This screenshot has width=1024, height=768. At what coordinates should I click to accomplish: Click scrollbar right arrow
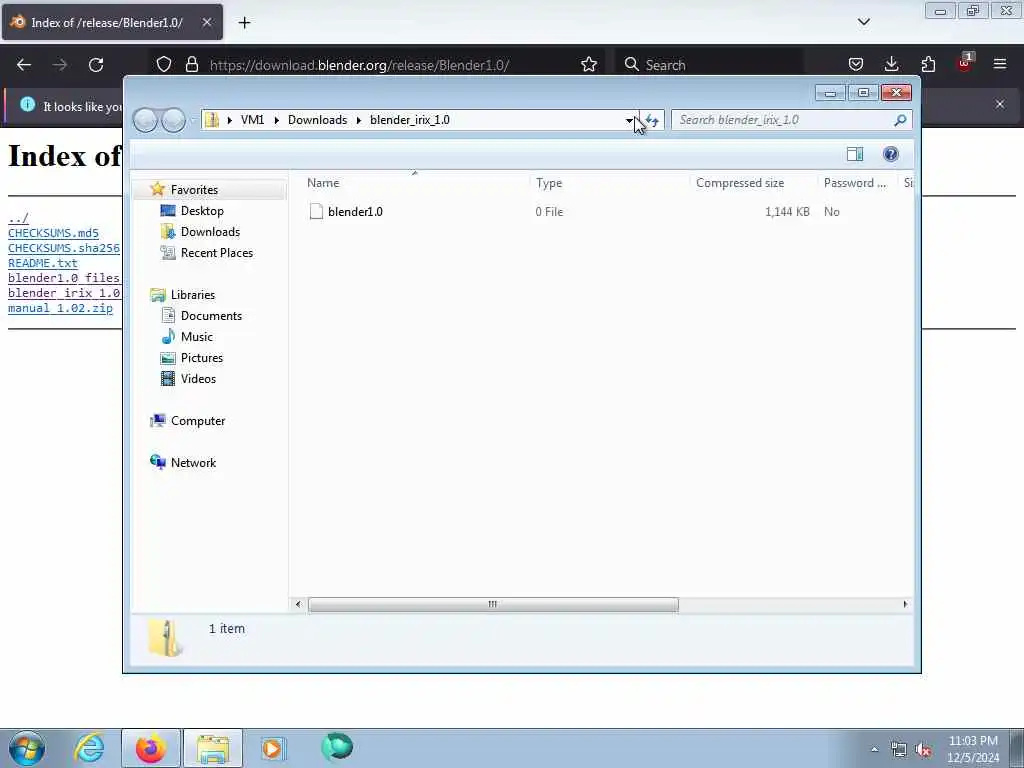pyautogui.click(x=905, y=605)
